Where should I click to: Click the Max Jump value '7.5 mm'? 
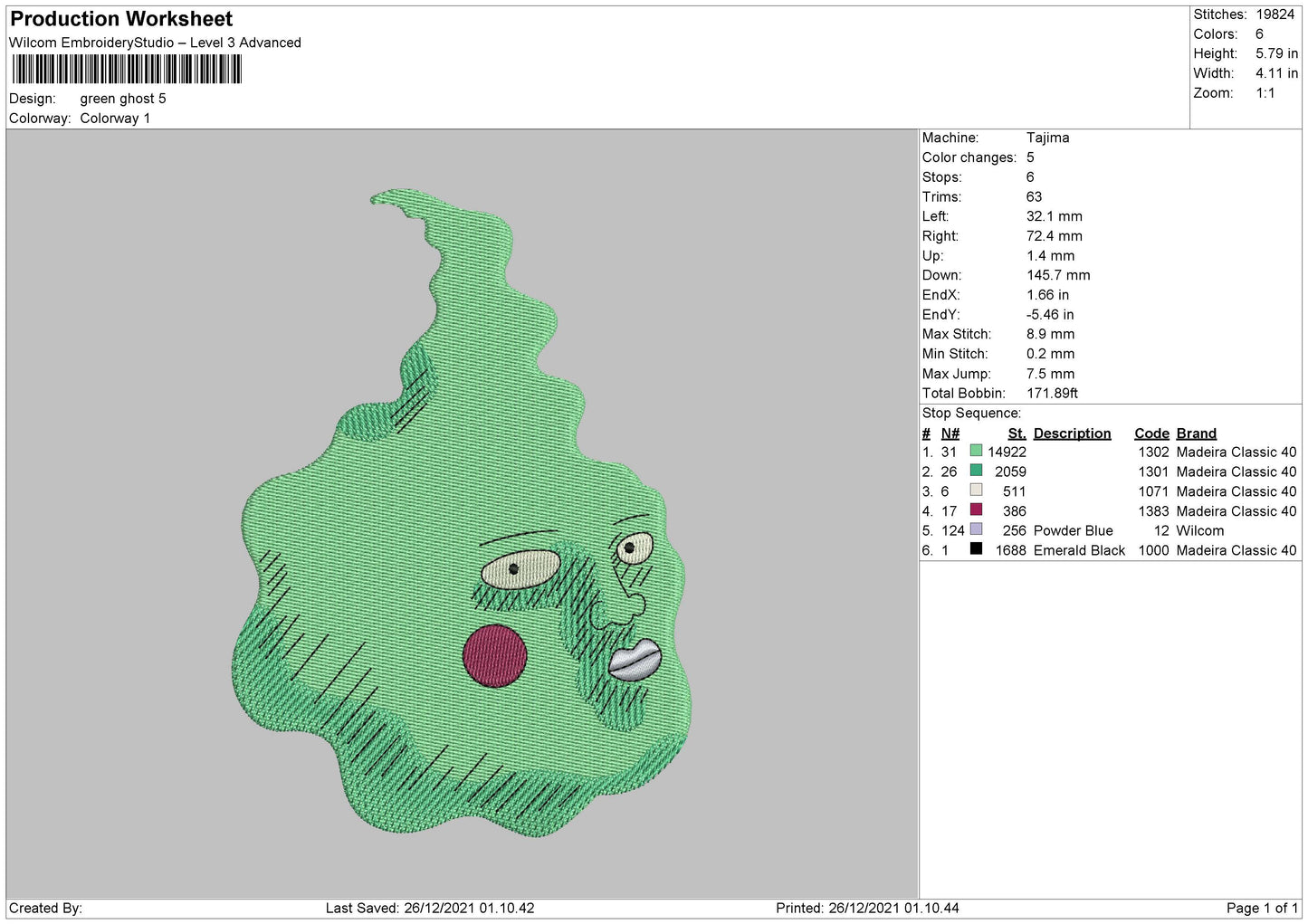tap(1051, 374)
